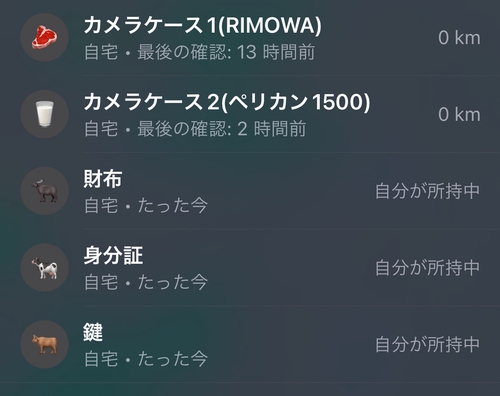Select the 鍵 item title
This screenshot has height=396, width=500.
[93, 332]
